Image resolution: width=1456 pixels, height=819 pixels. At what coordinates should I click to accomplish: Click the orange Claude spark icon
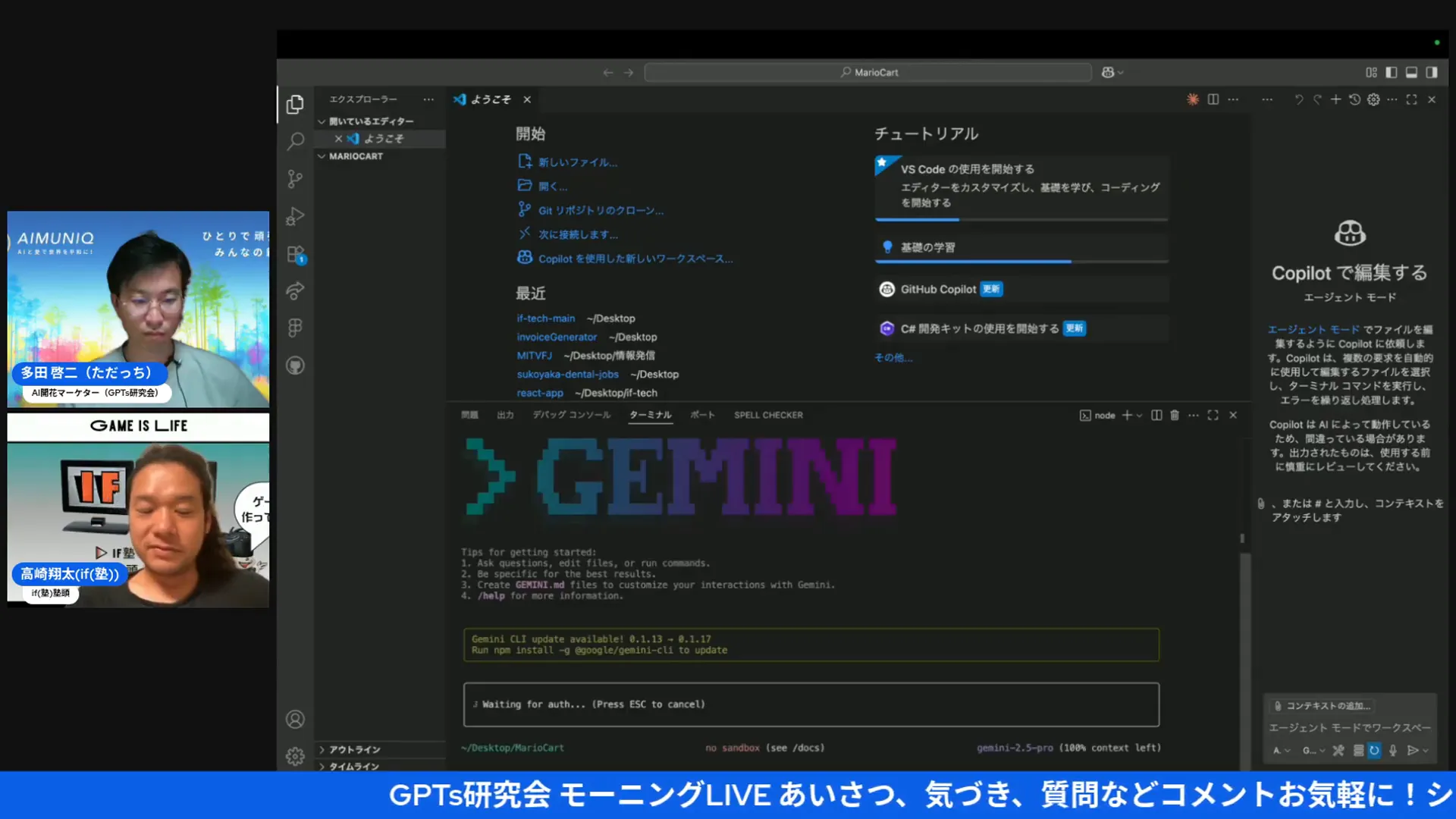pos(1193,99)
